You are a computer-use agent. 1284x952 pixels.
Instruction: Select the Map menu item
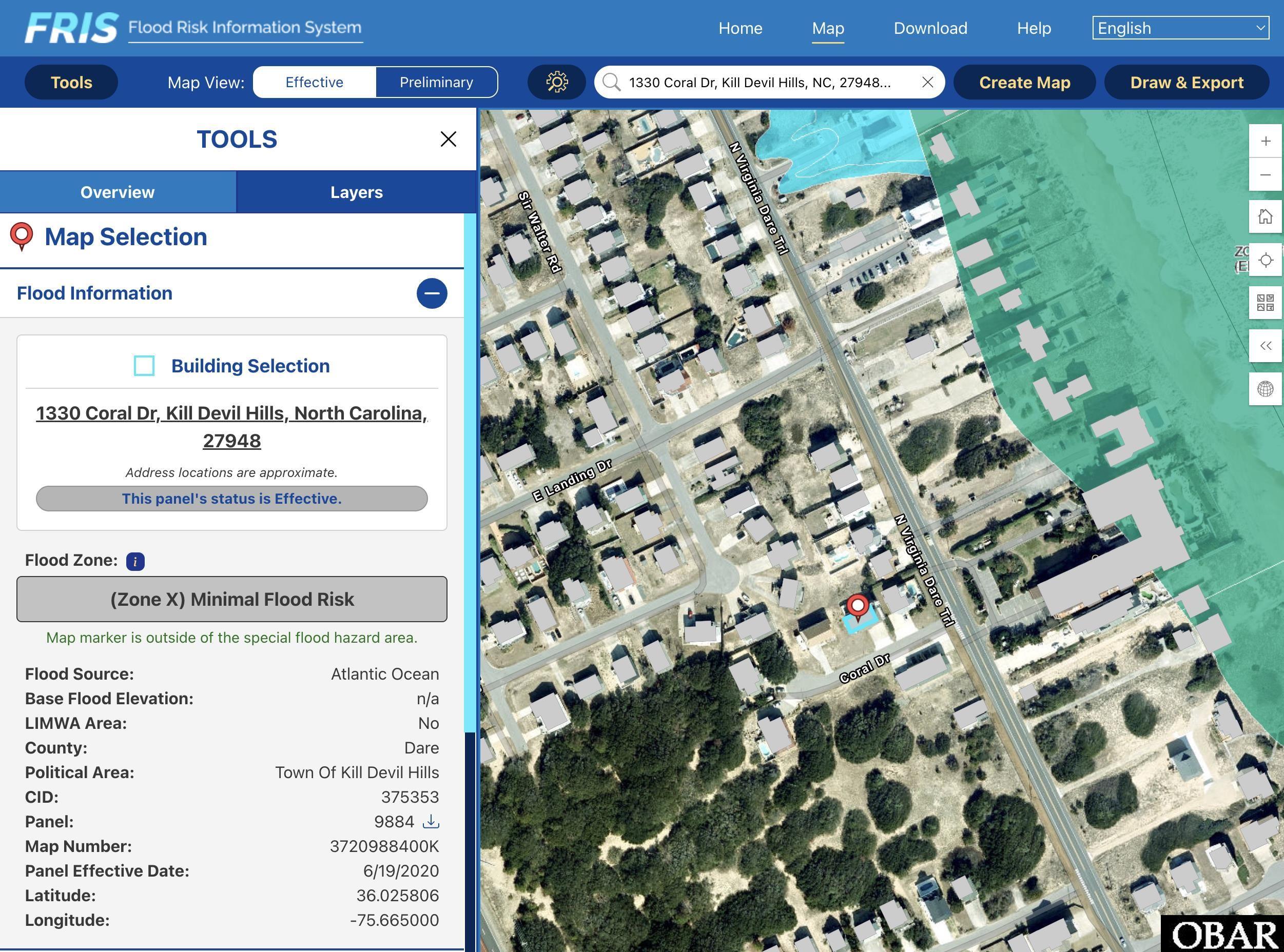828,28
